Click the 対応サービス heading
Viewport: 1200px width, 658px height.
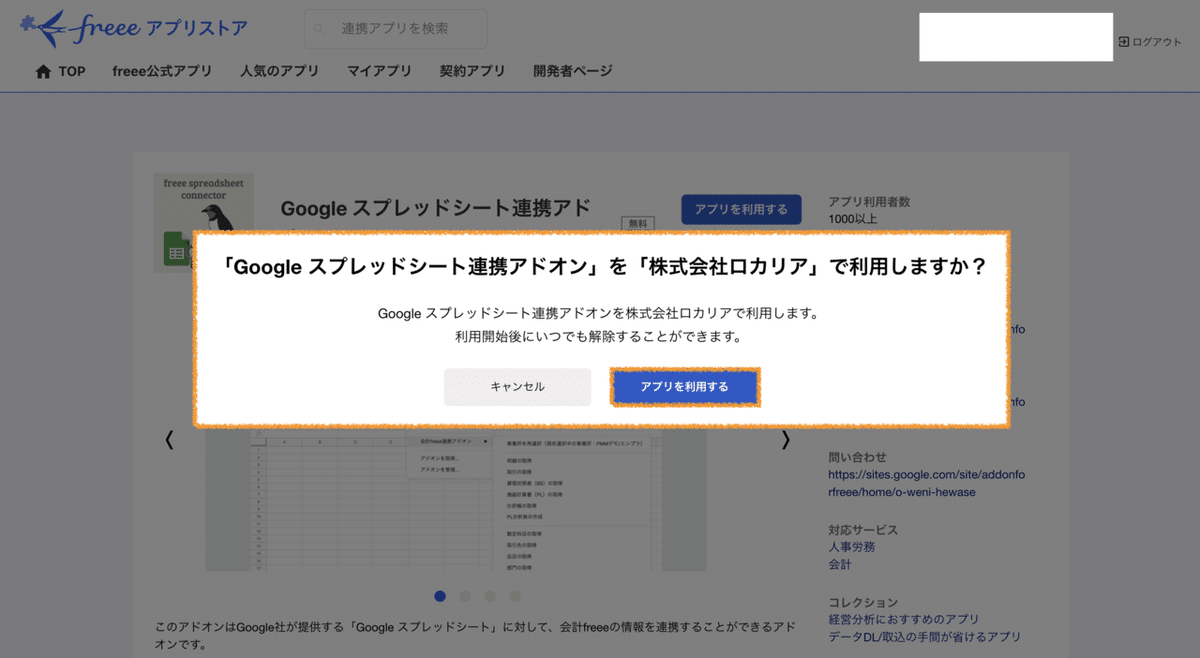coord(863,530)
